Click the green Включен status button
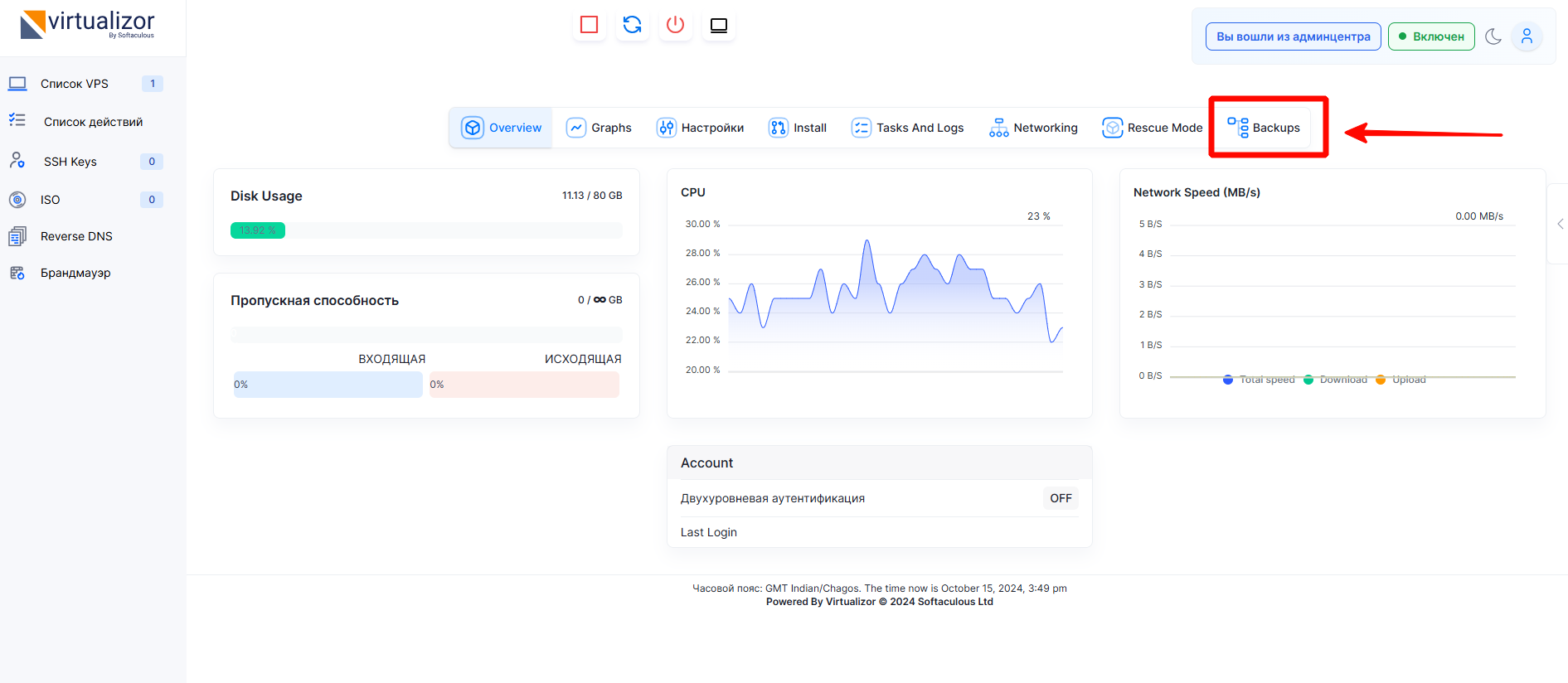1568x683 pixels. coord(1431,36)
